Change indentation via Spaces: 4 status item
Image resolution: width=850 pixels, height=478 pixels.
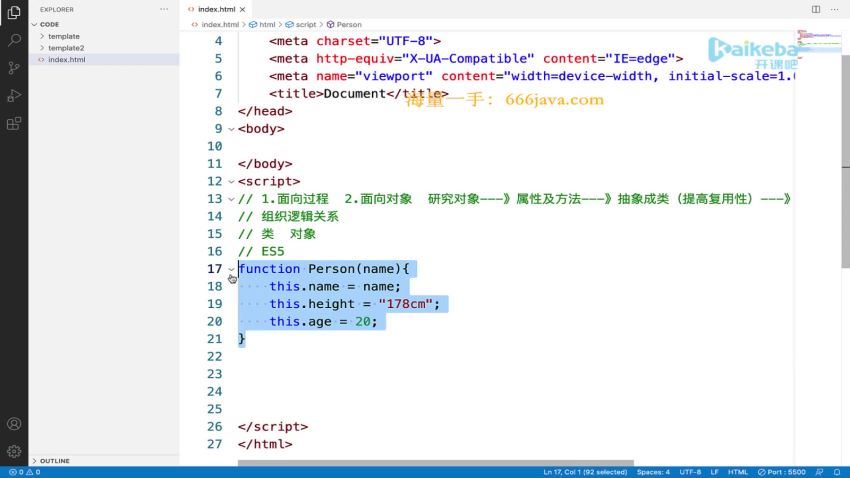click(653, 472)
